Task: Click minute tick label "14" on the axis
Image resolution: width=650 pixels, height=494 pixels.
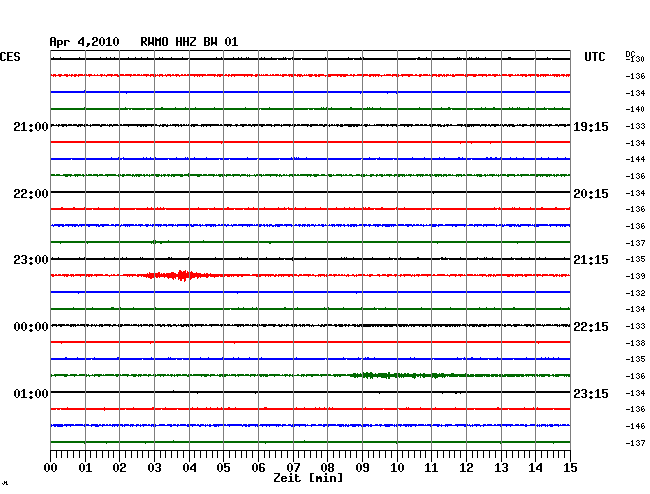Action: (x=535, y=467)
